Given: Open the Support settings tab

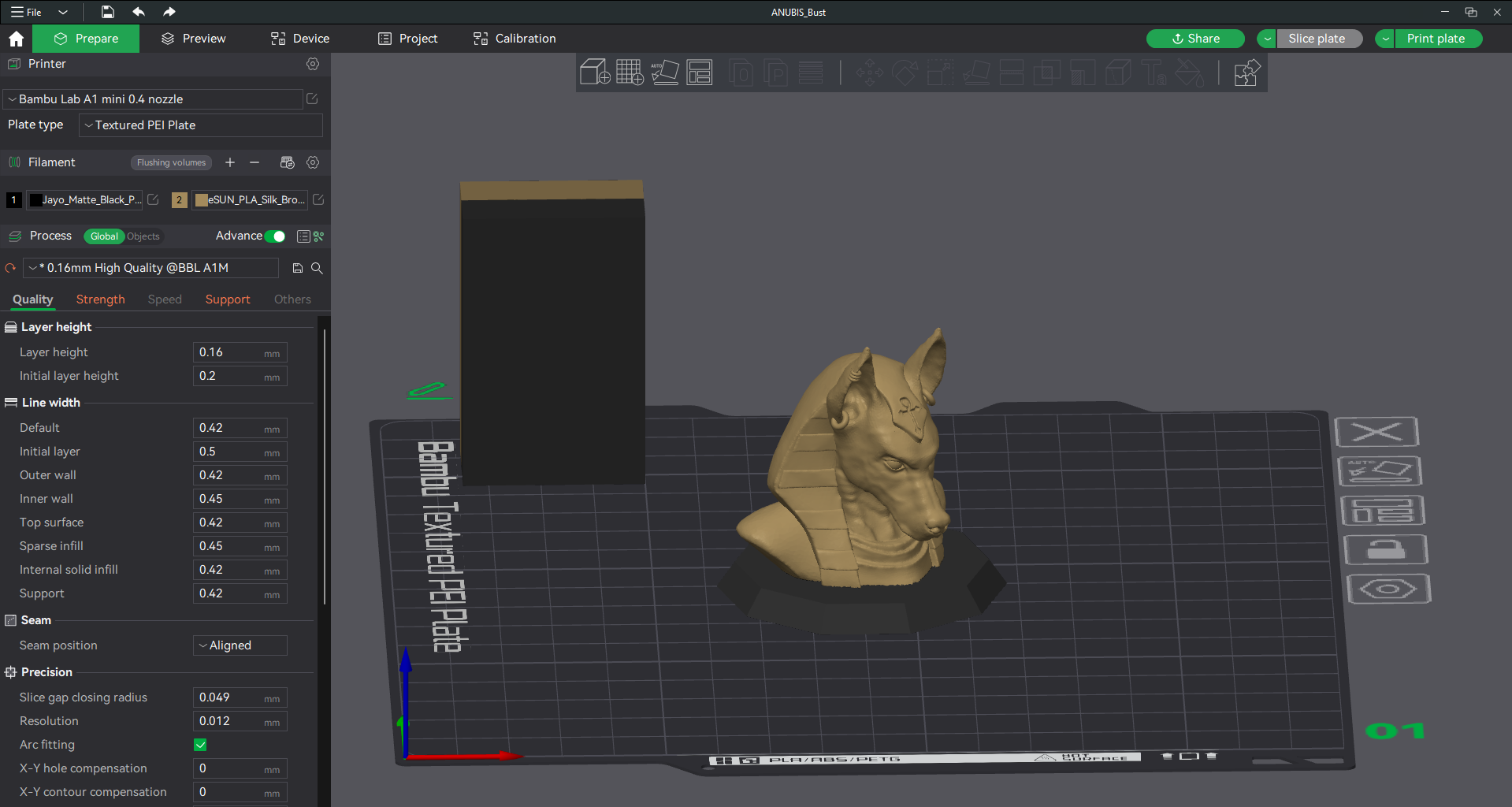Looking at the screenshot, I should (228, 299).
